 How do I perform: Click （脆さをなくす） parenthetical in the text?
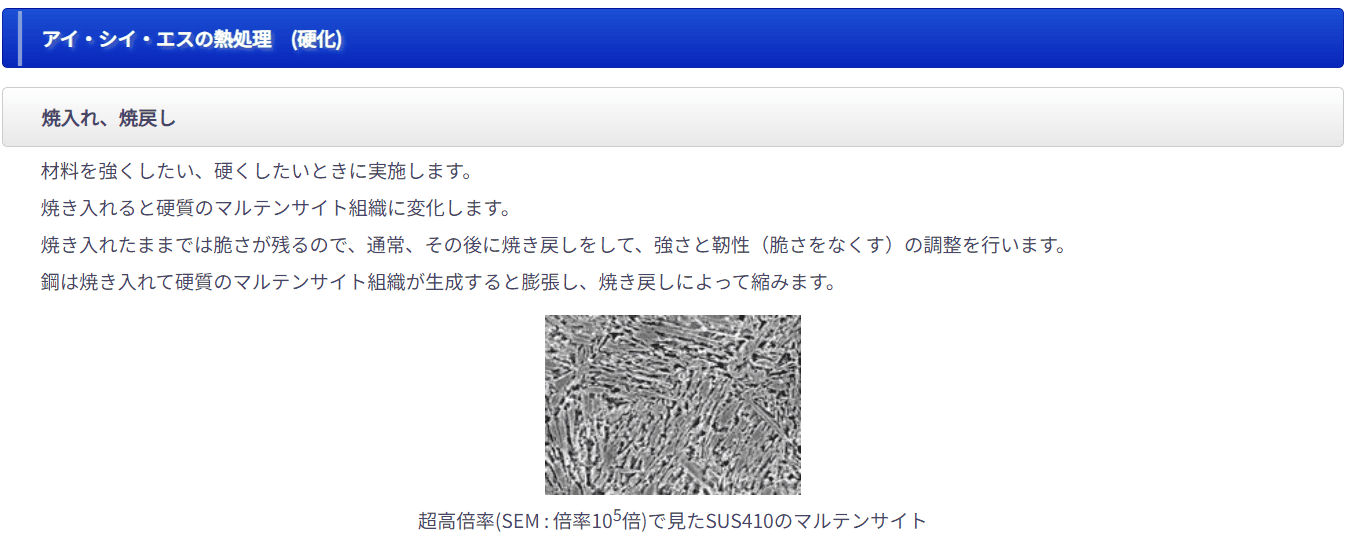coord(829,245)
